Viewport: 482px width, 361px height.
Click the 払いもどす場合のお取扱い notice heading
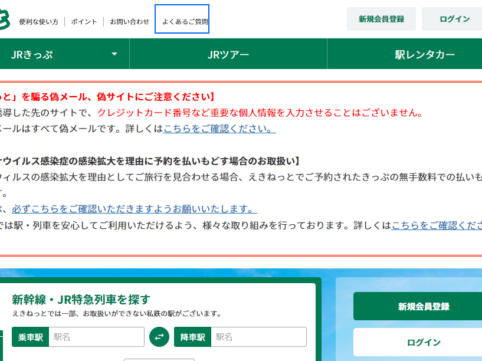coord(150,161)
